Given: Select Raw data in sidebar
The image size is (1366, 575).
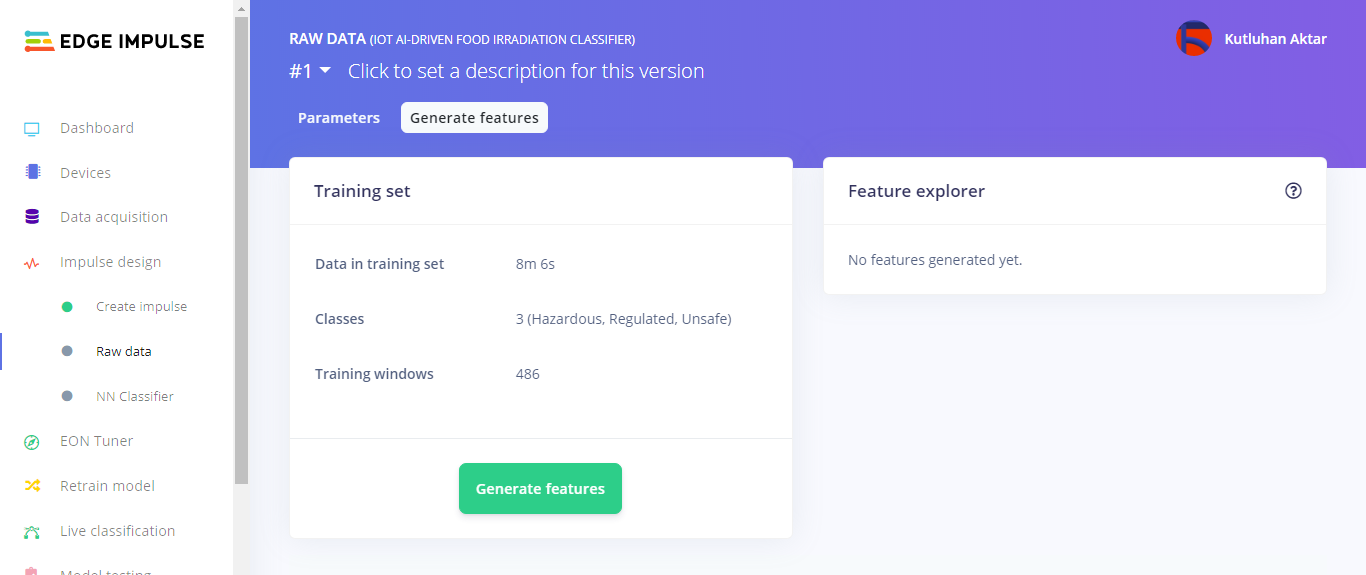Looking at the screenshot, I should click(x=124, y=352).
